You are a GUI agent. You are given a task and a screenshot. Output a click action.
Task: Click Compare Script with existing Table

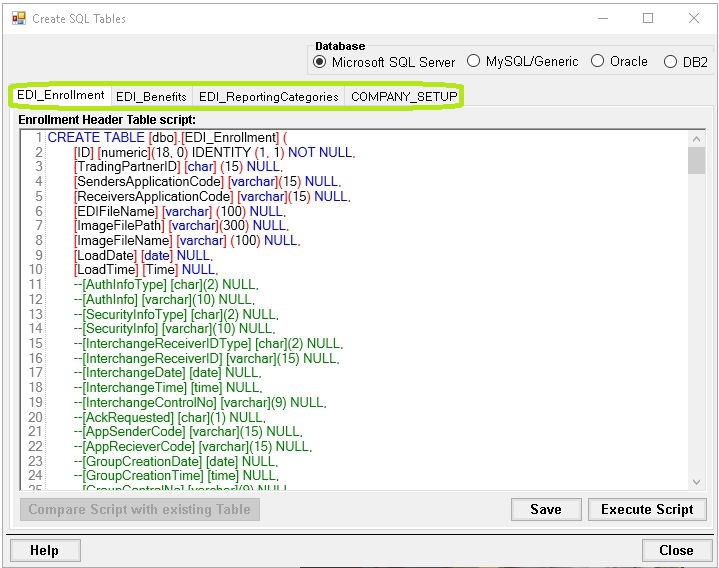pos(140,509)
